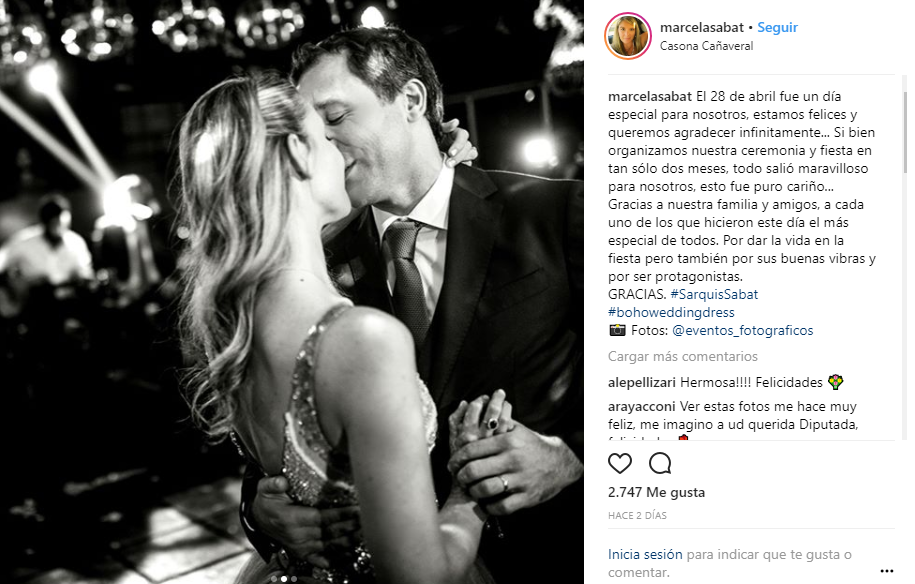Log in via the Inicia sesión link
The image size is (915, 584).
[645, 554]
